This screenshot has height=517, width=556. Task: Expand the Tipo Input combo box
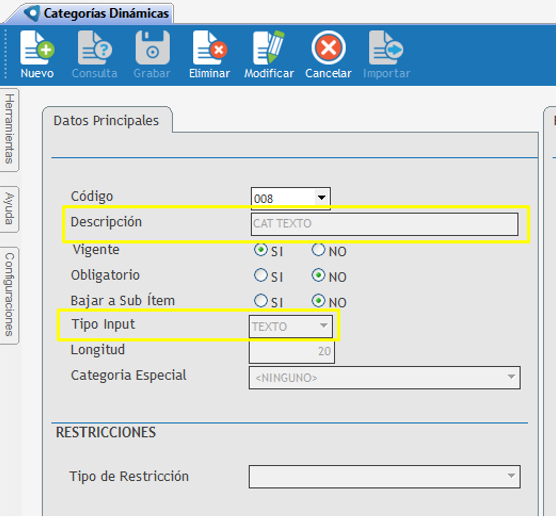click(291, 326)
